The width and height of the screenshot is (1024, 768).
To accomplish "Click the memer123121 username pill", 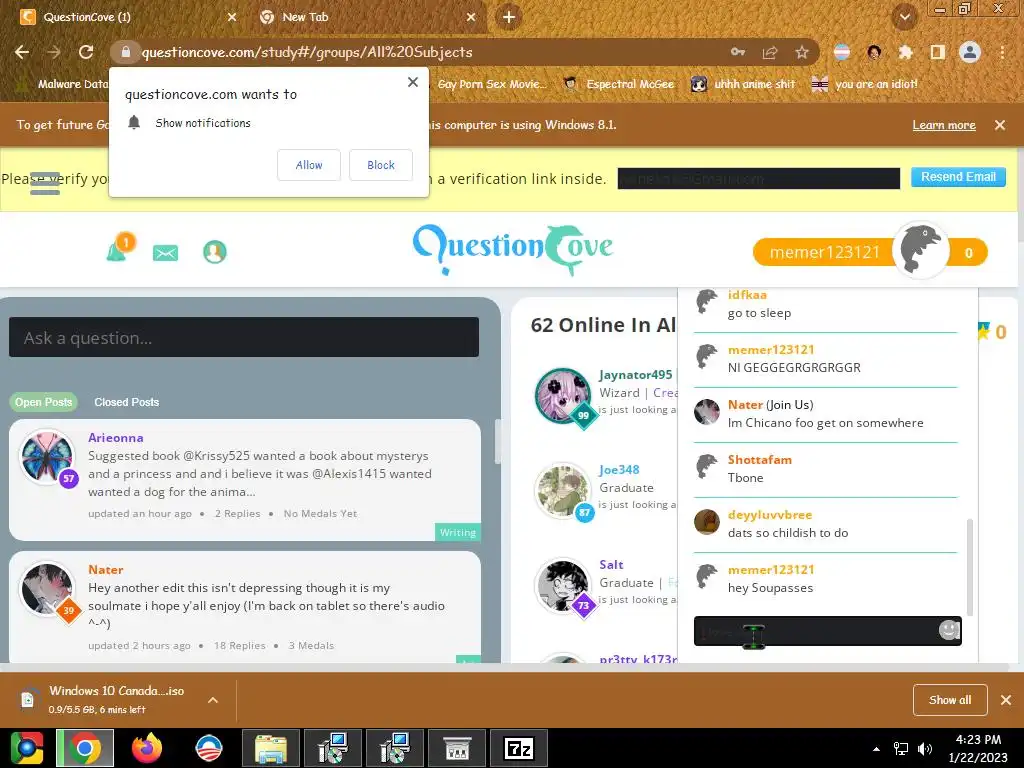I will click(824, 252).
